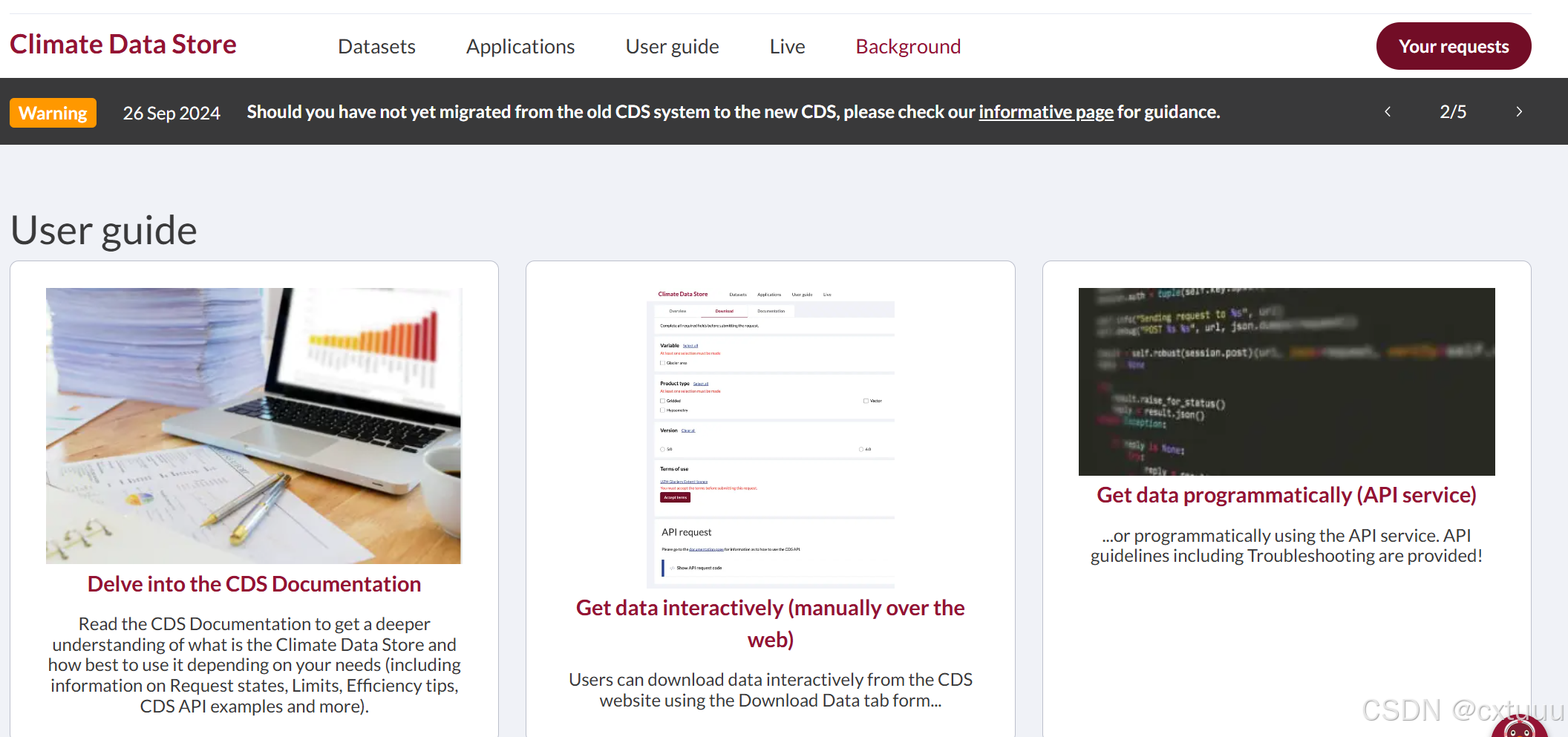Show next announcement with right chevron
This screenshot has height=737, width=1568.
[1519, 111]
